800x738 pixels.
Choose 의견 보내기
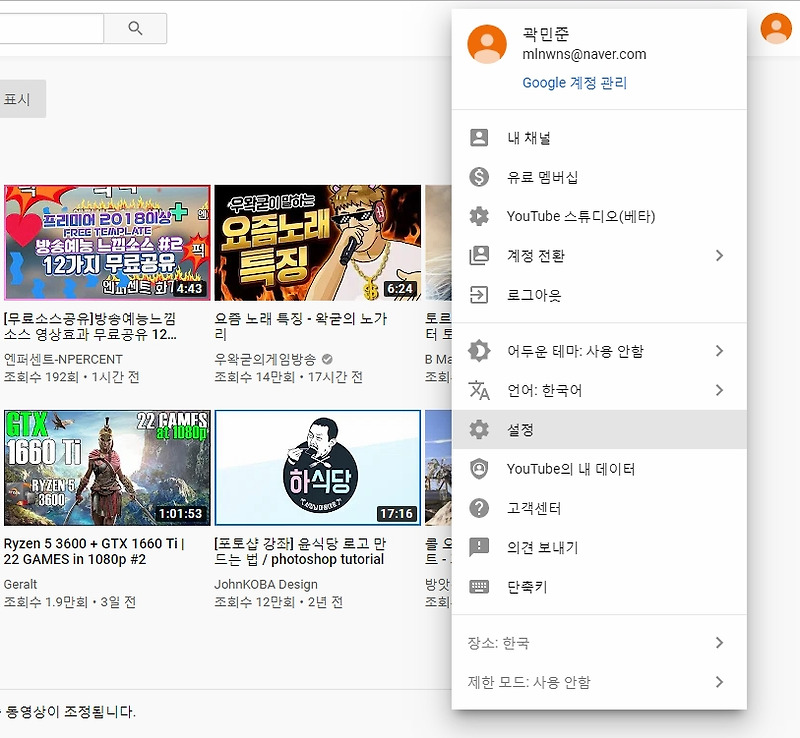[599, 548]
